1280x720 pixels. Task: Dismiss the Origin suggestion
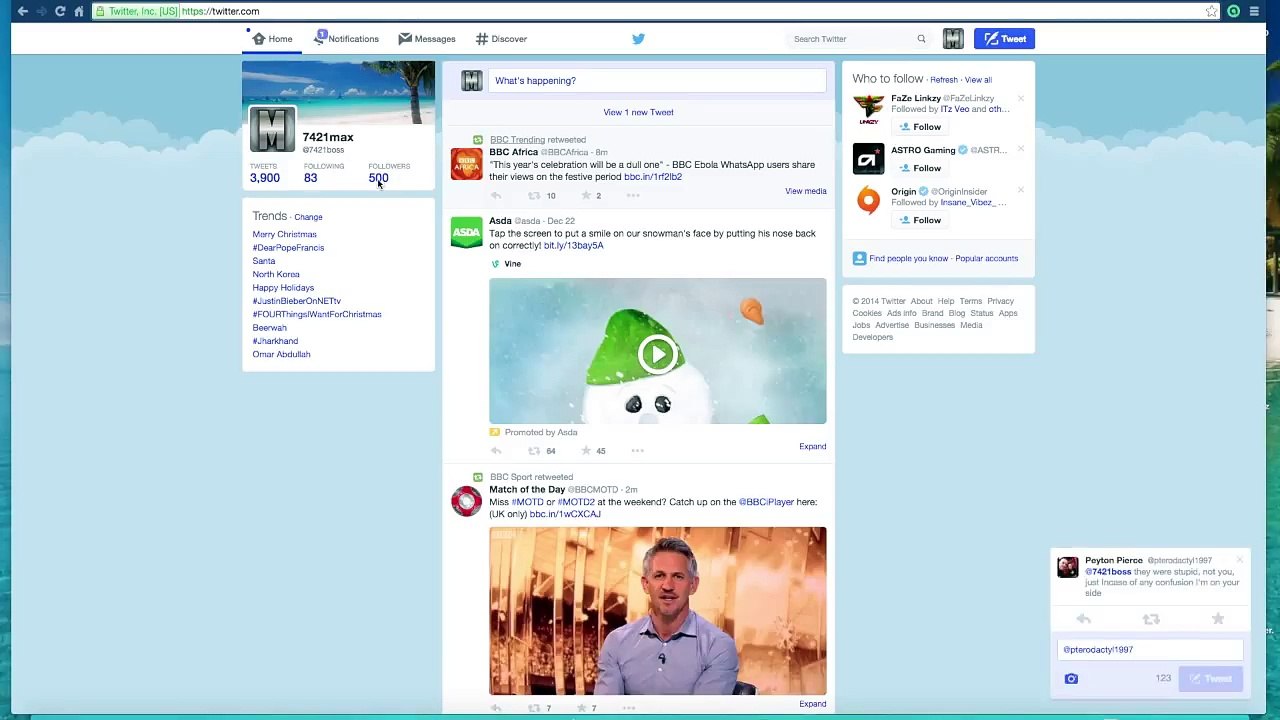point(1021,190)
